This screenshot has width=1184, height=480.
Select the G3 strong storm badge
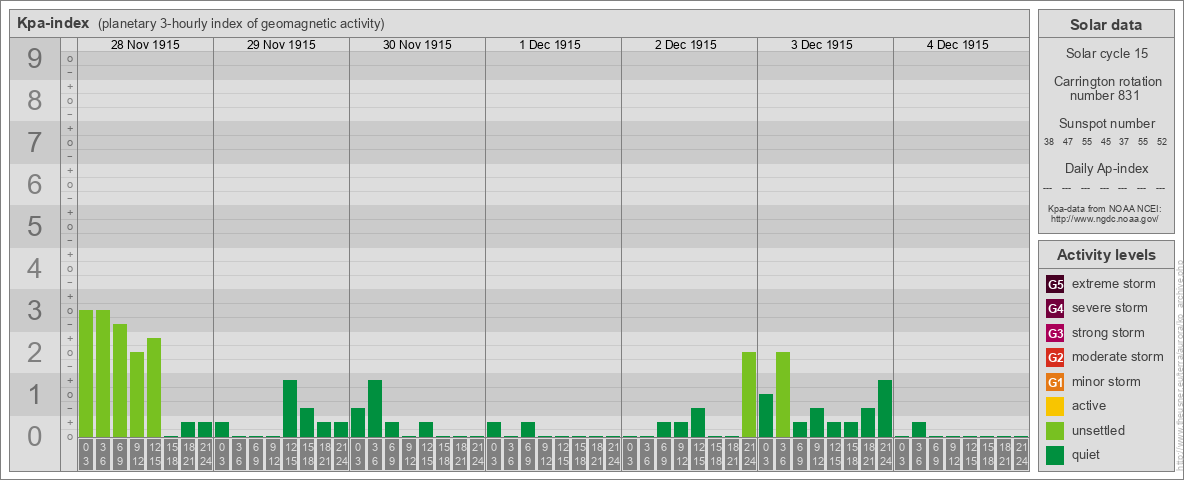pyautogui.click(x=1055, y=333)
